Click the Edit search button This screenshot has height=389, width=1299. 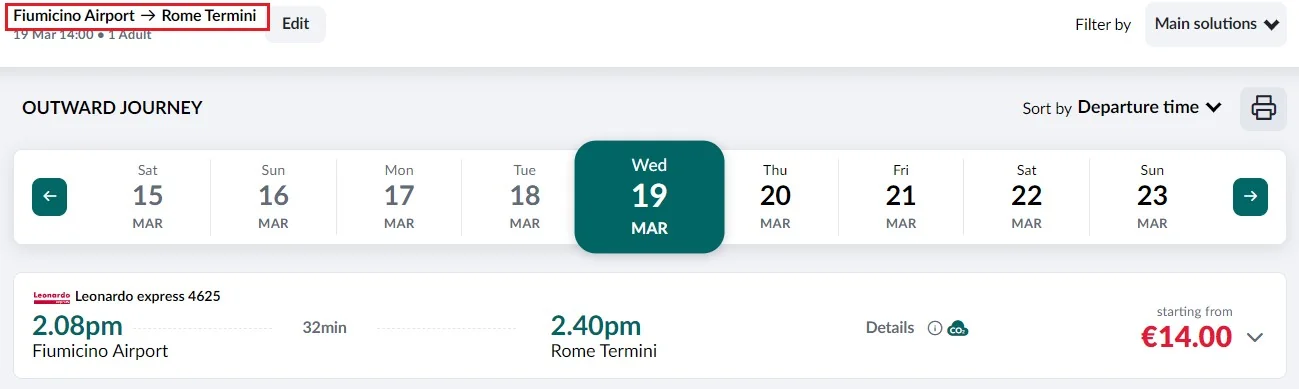pyautogui.click(x=296, y=24)
